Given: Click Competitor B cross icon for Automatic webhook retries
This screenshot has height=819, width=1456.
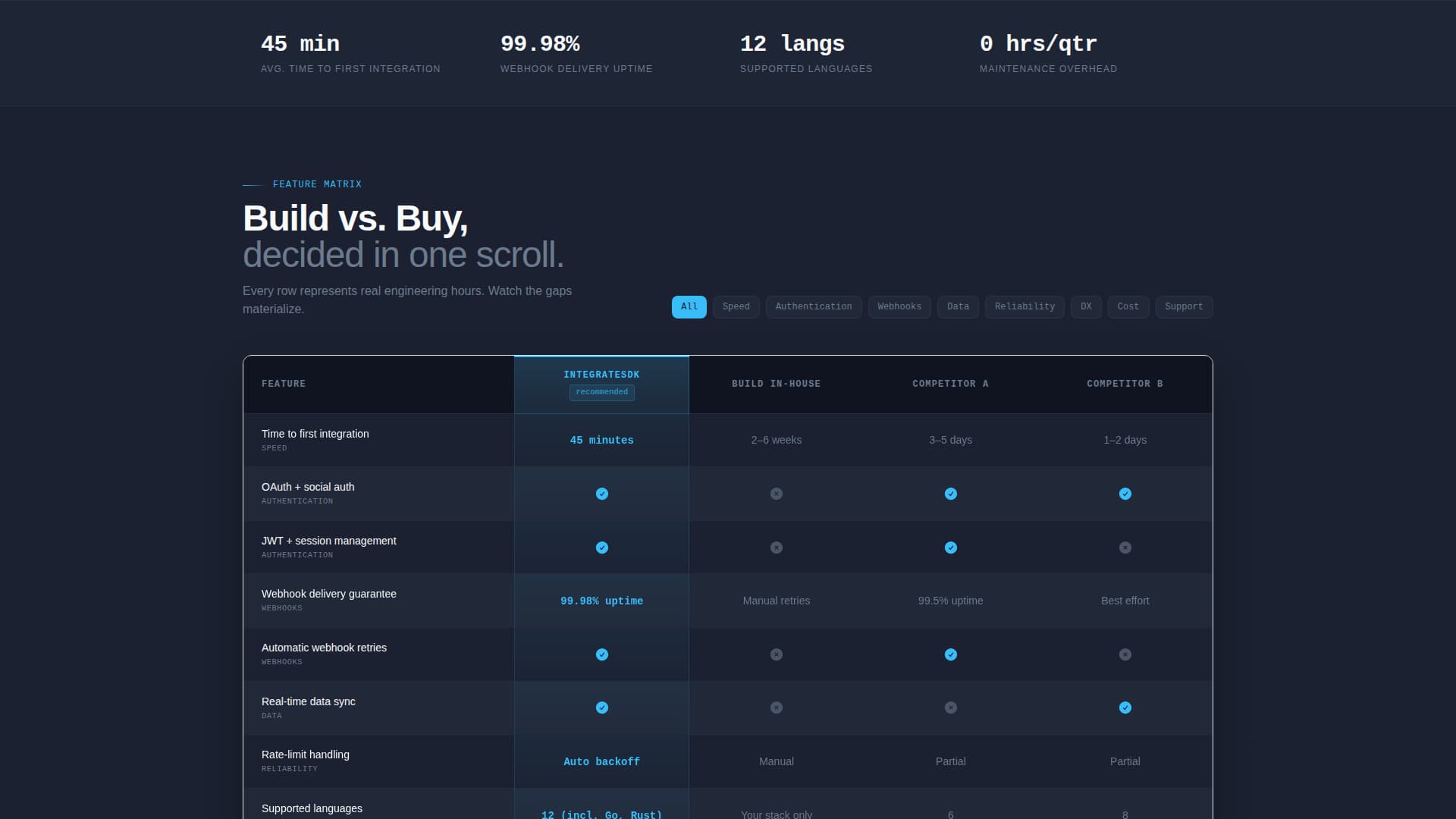Looking at the screenshot, I should pos(1125,654).
